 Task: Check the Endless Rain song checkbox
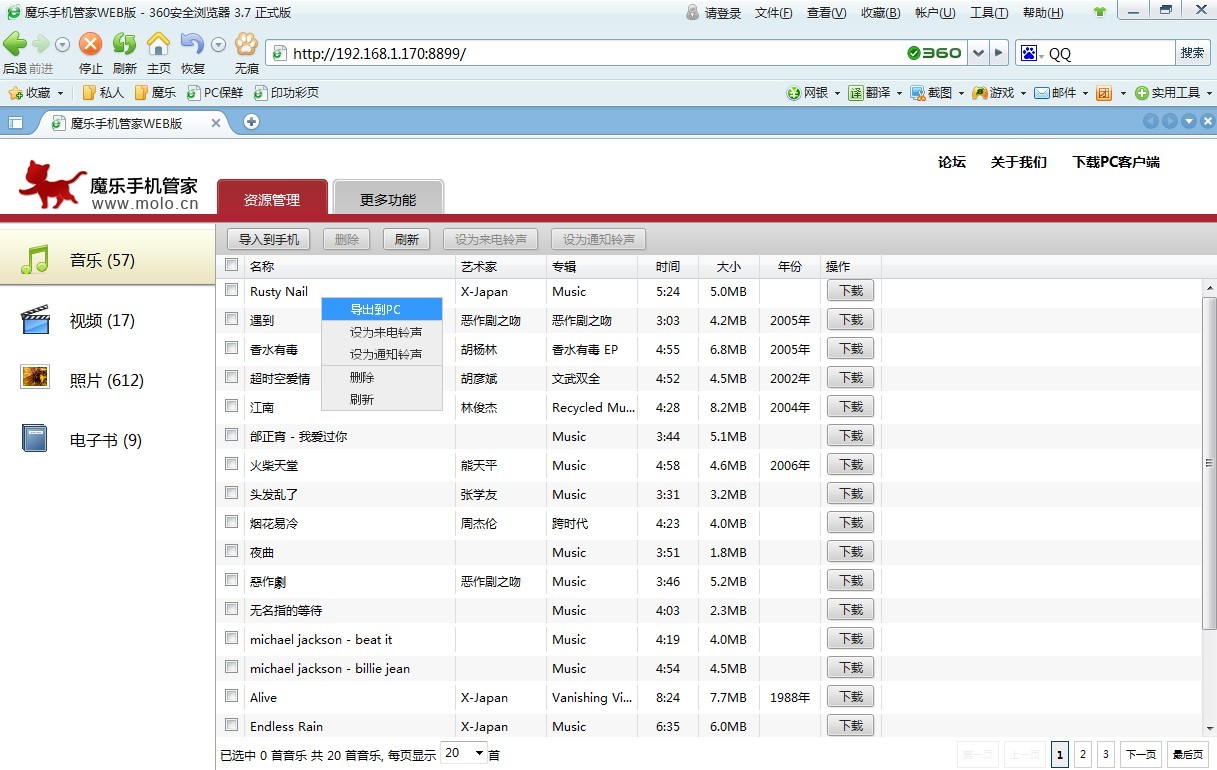[x=232, y=725]
